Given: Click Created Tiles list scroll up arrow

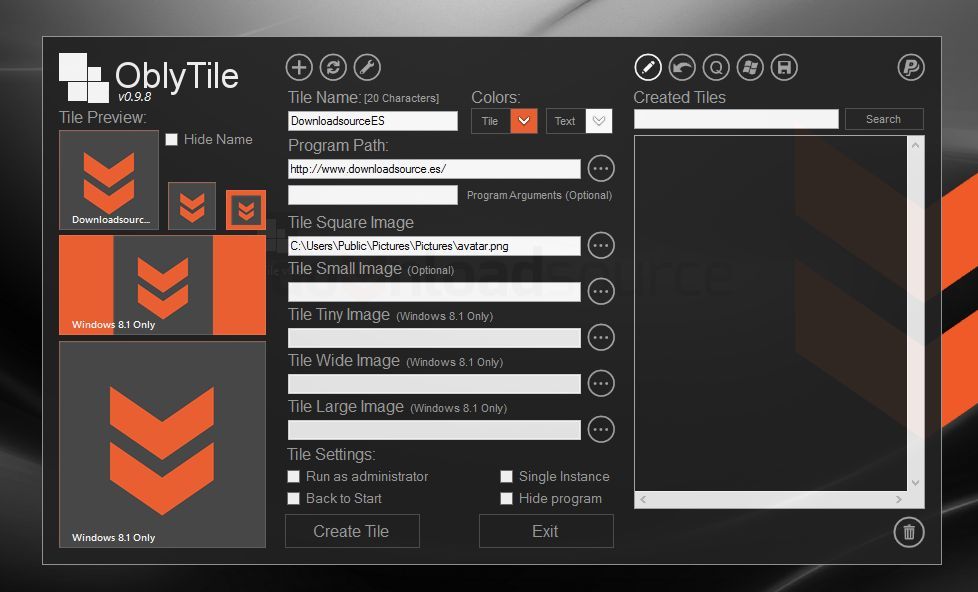Looking at the screenshot, I should click(916, 145).
